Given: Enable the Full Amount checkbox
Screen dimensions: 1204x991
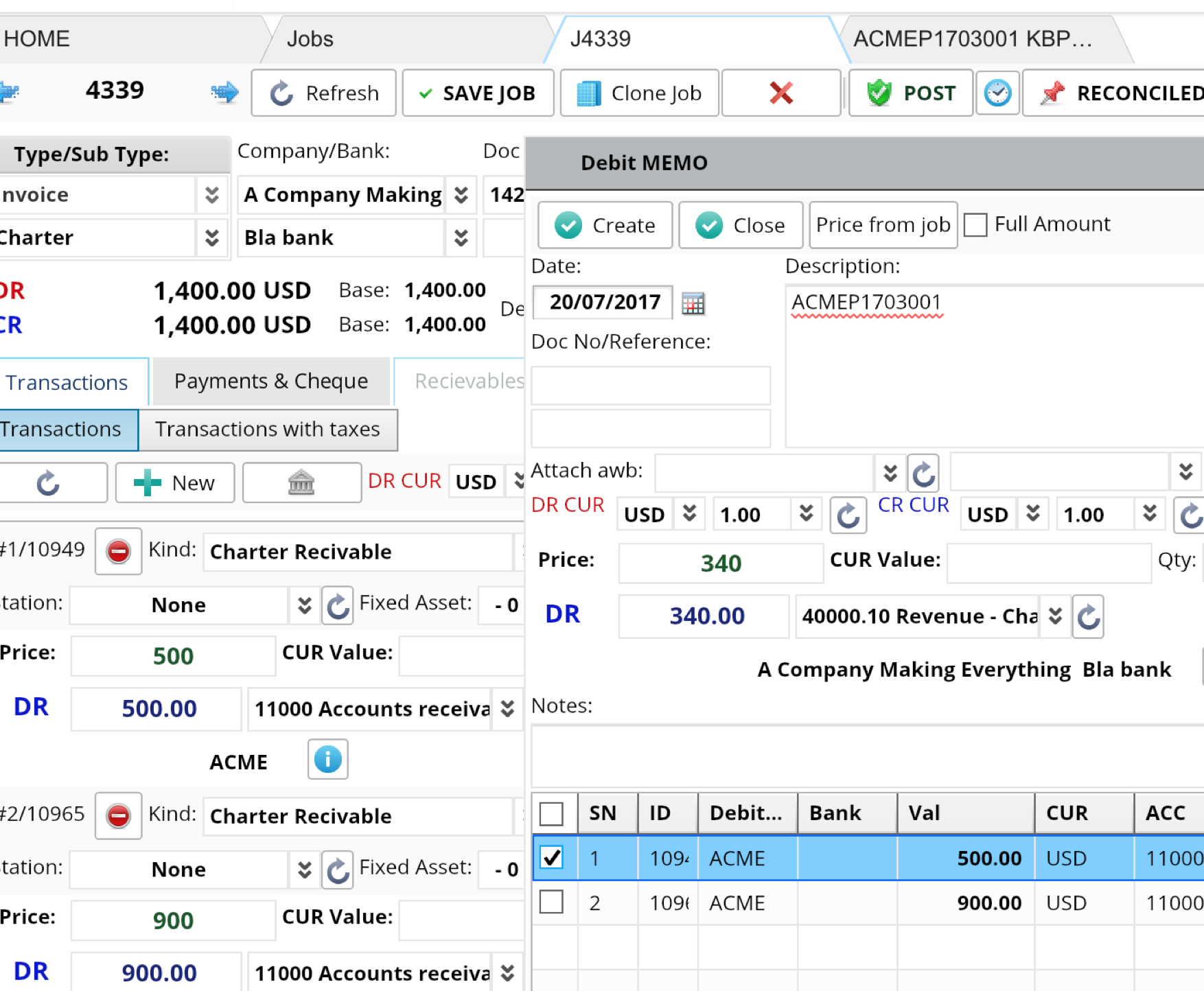Looking at the screenshot, I should (975, 225).
